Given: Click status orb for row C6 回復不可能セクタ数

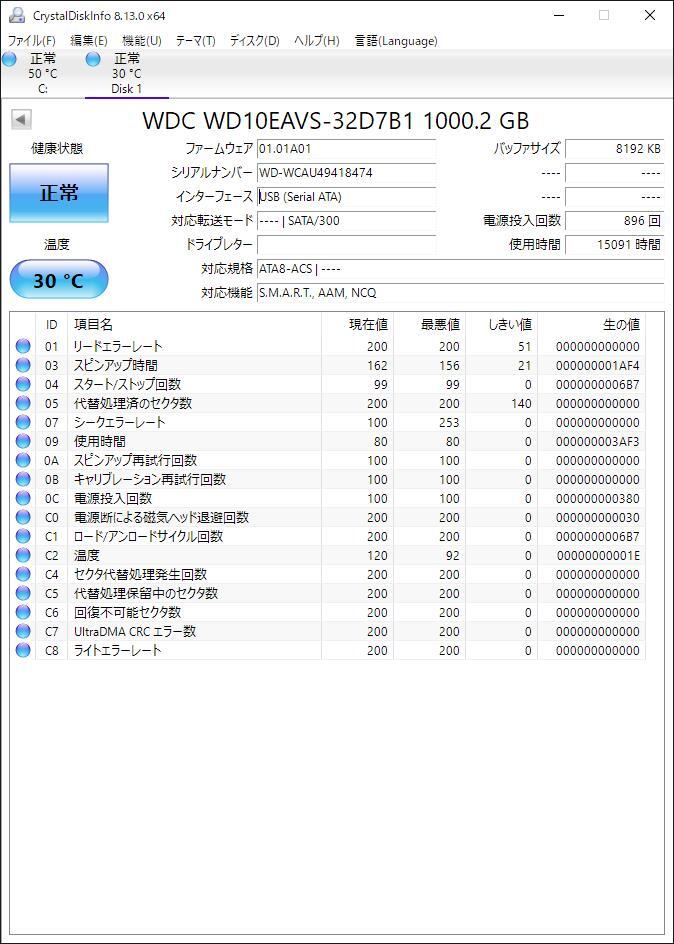Looking at the screenshot, I should click(x=23, y=612).
